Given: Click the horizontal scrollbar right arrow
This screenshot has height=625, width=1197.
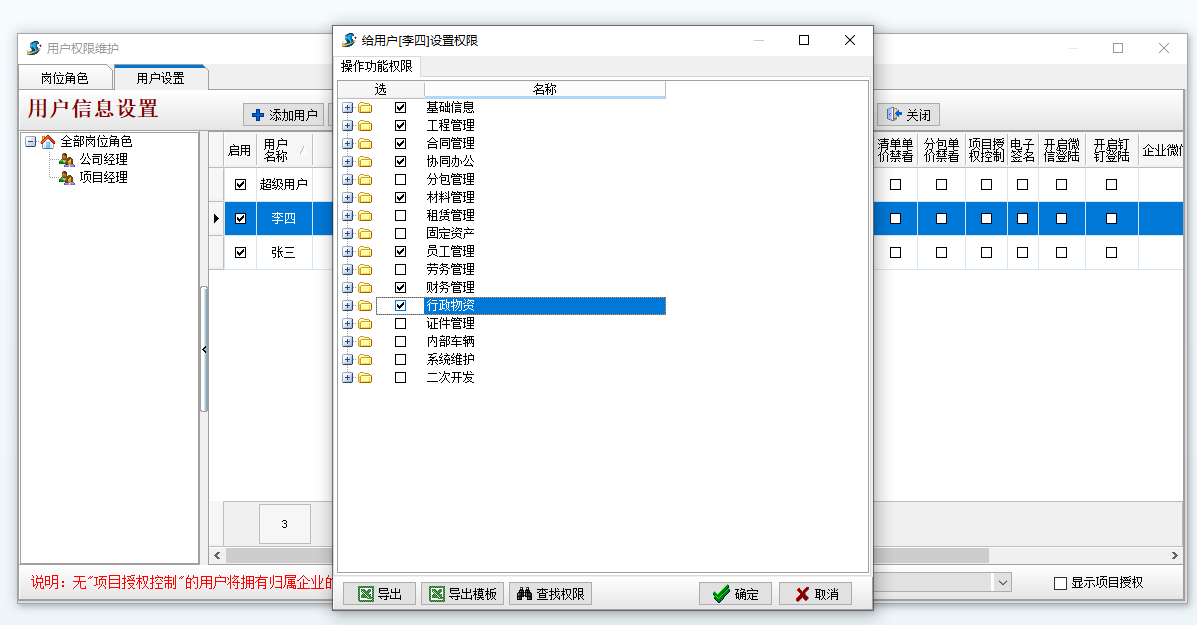Looking at the screenshot, I should coord(1175,555).
